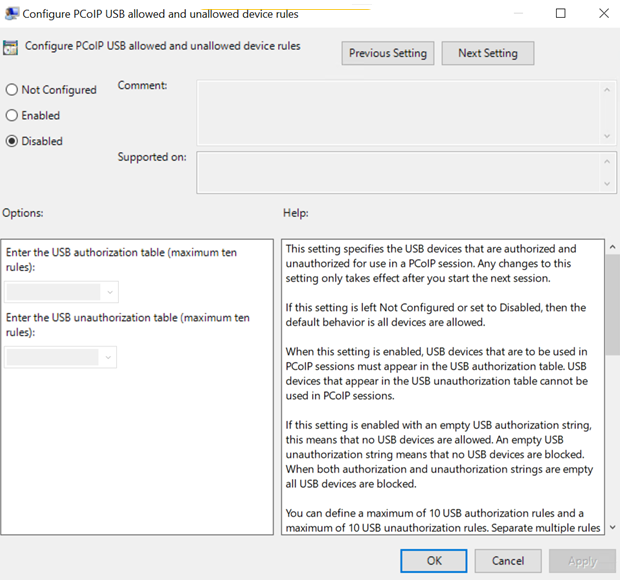Click the Supported on scroll down arrow

pyautogui.click(x=607, y=184)
